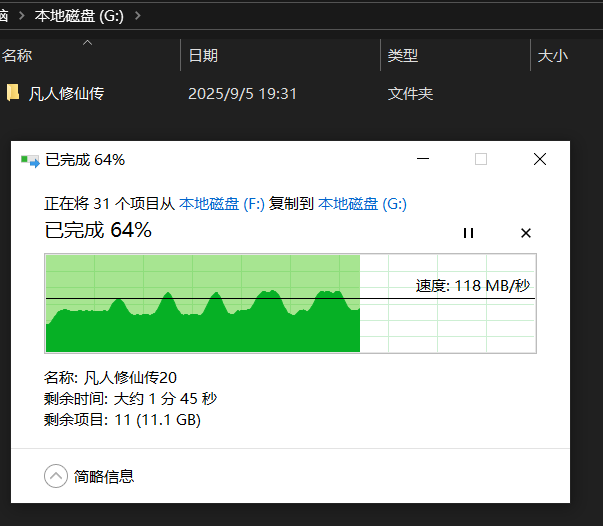The image size is (603, 526).
Task: Expand the chevron before 本地磁盘 (G:) breadcrumb
Action: (x=21, y=16)
